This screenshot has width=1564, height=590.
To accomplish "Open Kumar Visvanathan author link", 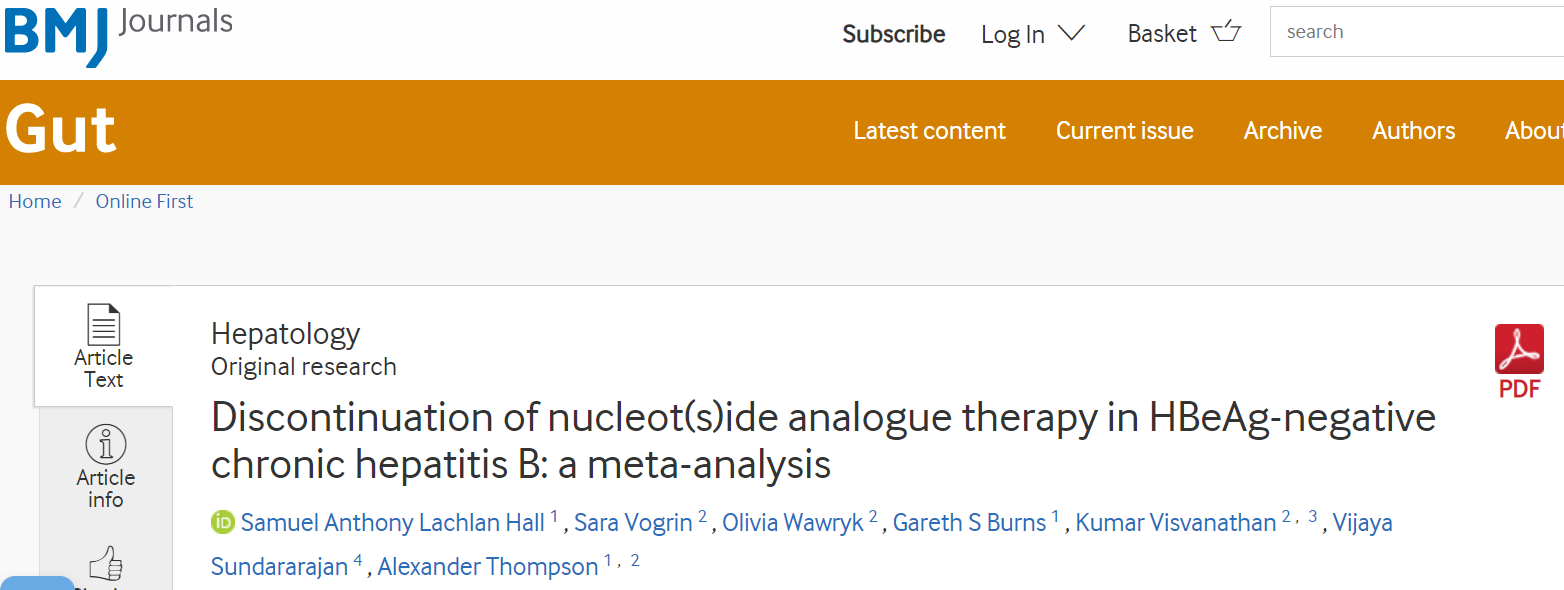I will (x=1176, y=523).
